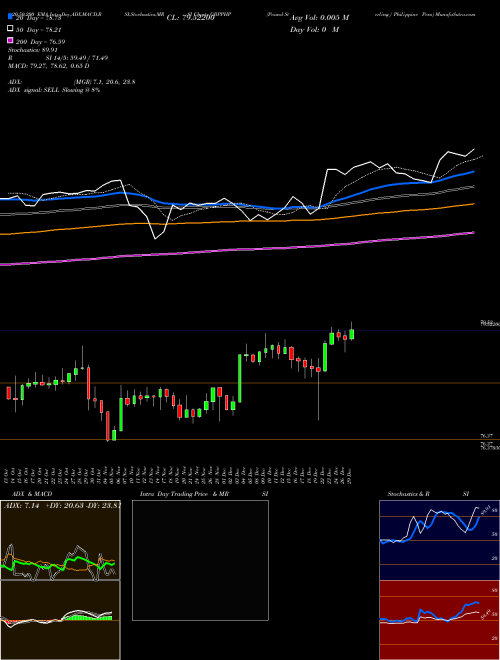Click the '(MGR) 7.1, 20.6, 23.8' ADX values

104,82
